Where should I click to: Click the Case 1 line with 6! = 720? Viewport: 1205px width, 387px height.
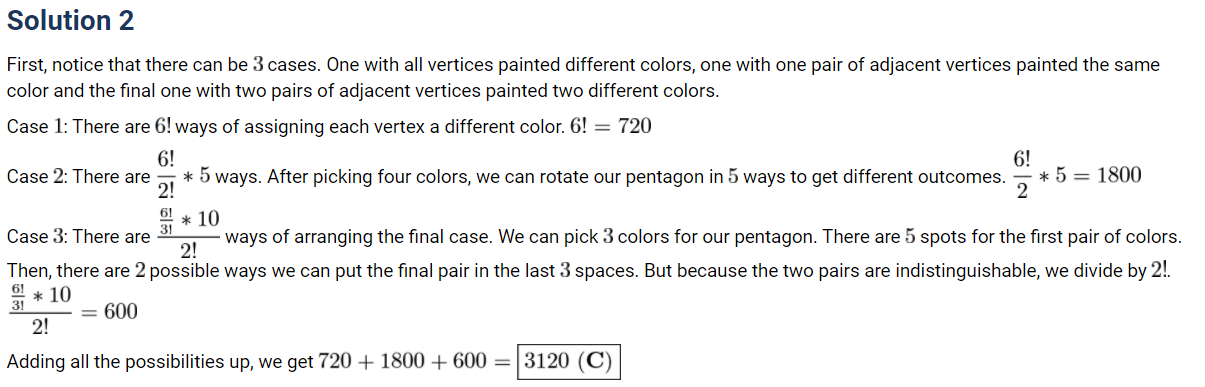pyautogui.click(x=328, y=127)
